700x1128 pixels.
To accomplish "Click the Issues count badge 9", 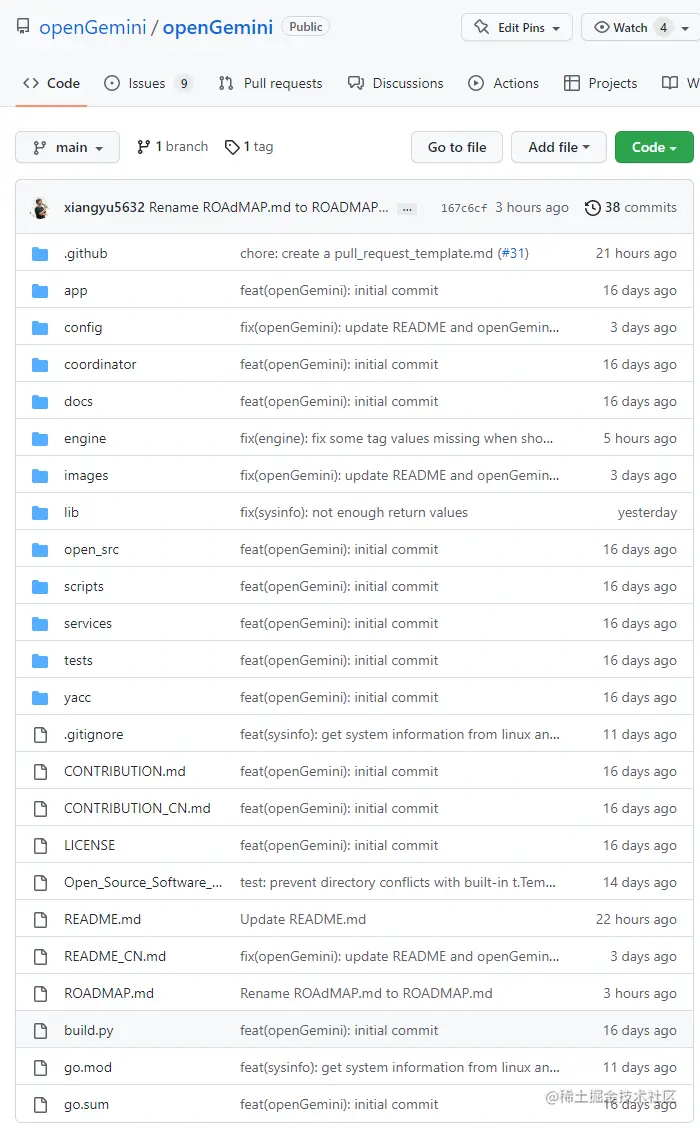I will pyautogui.click(x=184, y=83).
